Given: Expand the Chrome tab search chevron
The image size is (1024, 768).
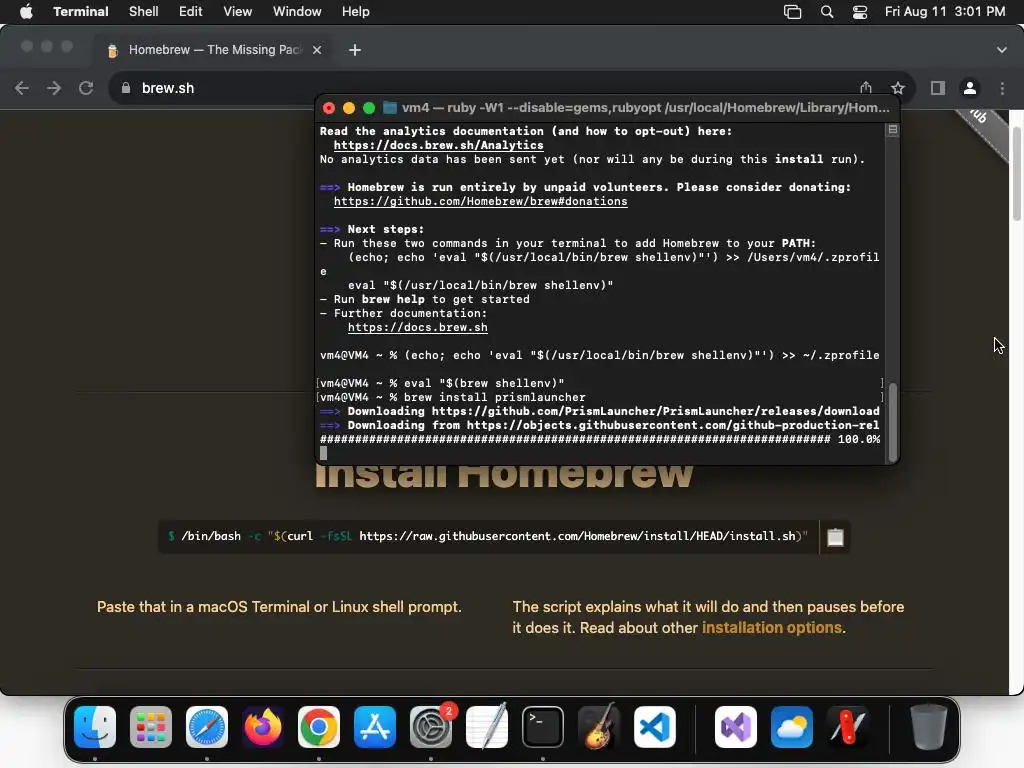Looking at the screenshot, I should 1002,50.
